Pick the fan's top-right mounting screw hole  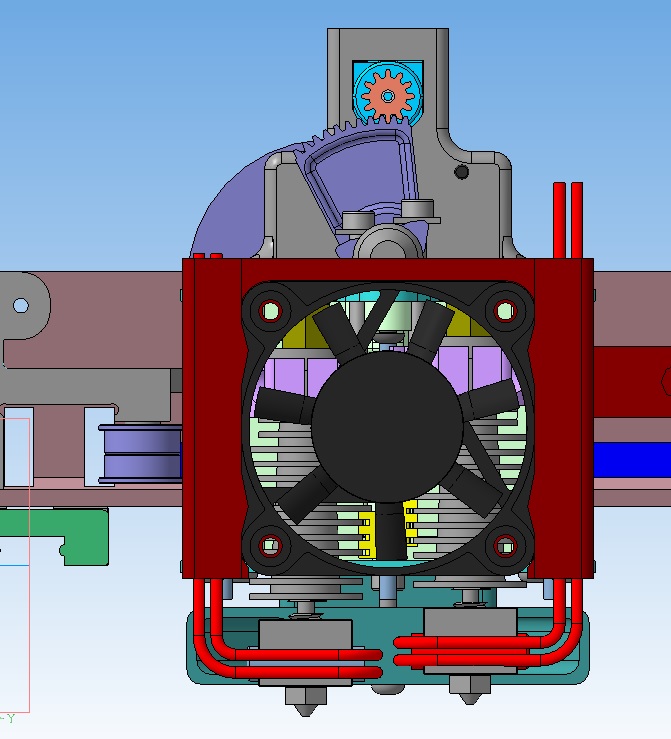click(505, 311)
